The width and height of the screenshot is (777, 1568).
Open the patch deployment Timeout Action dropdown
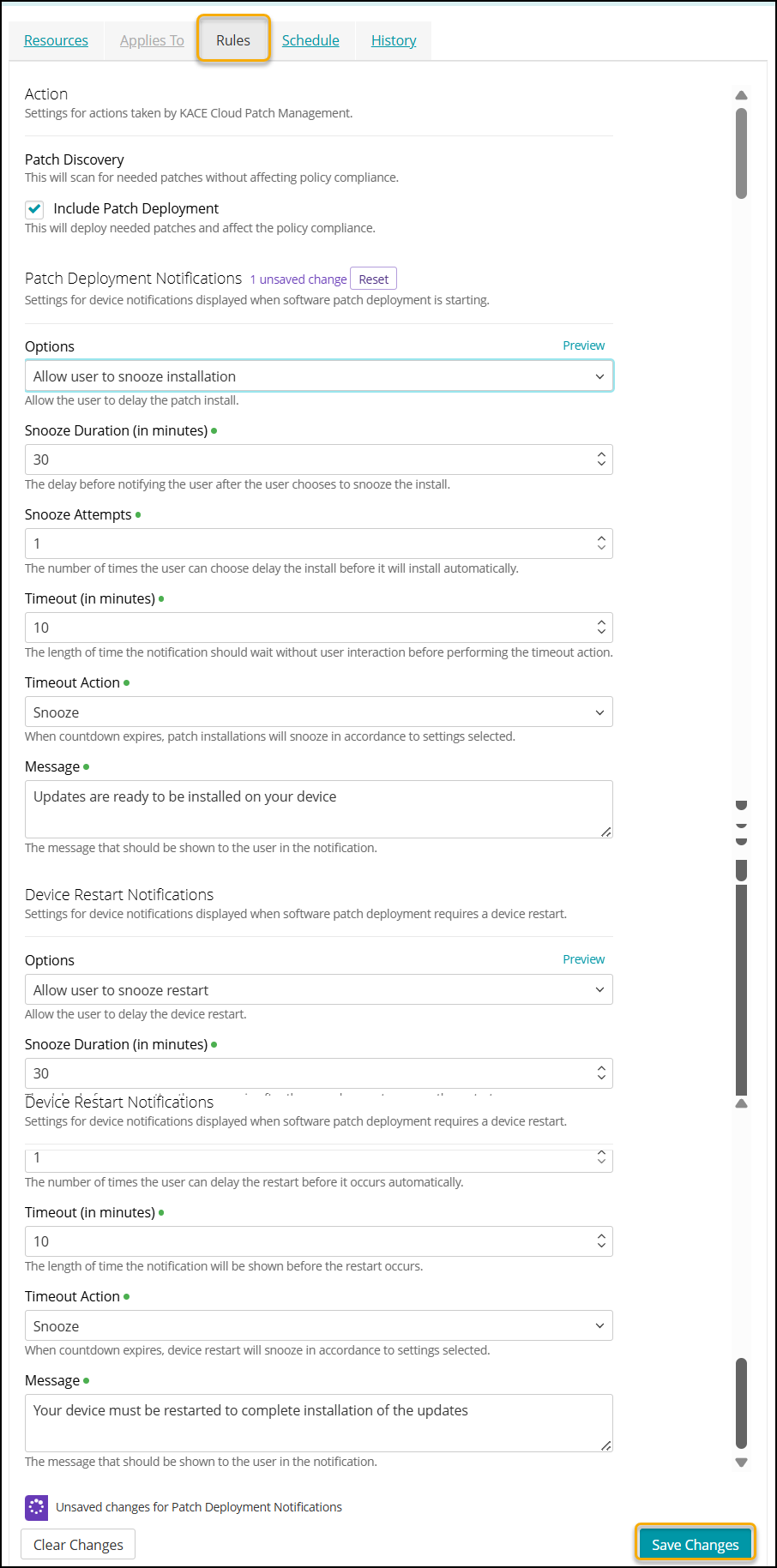[x=318, y=712]
